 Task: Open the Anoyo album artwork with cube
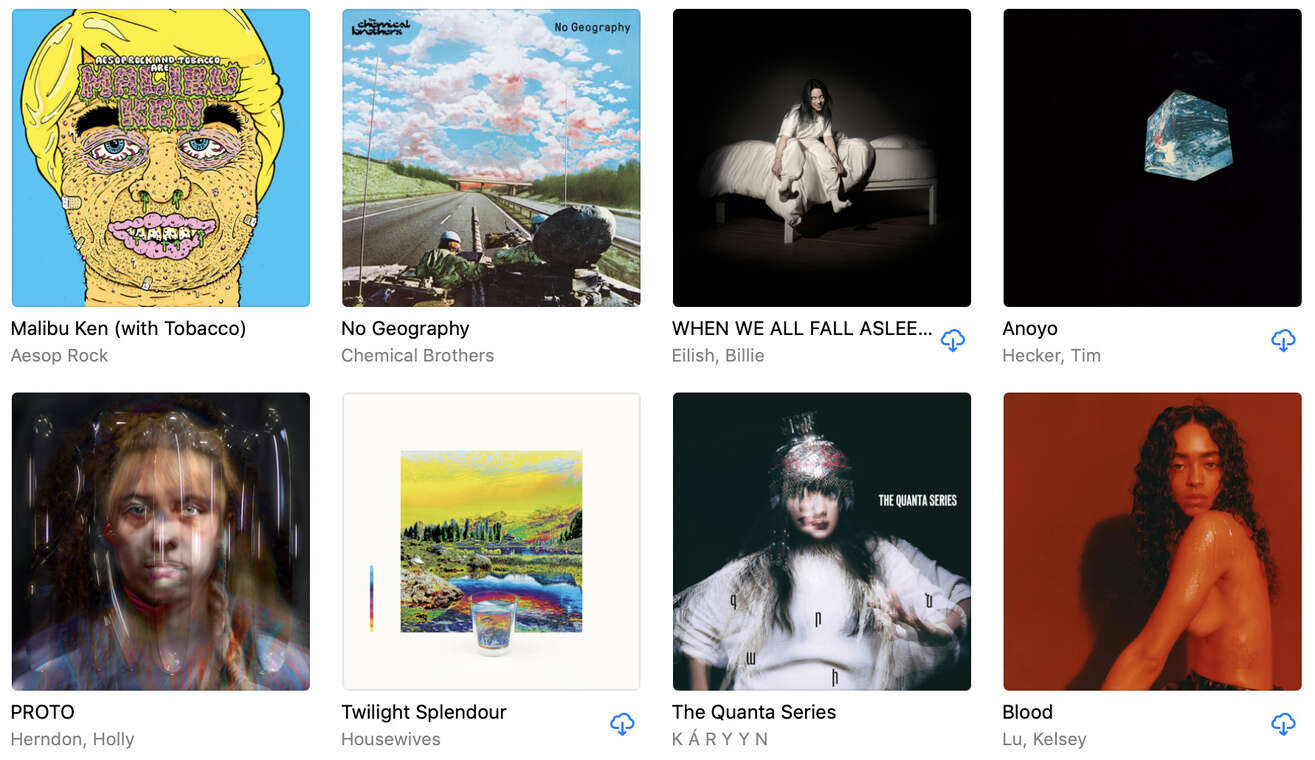tap(1152, 158)
